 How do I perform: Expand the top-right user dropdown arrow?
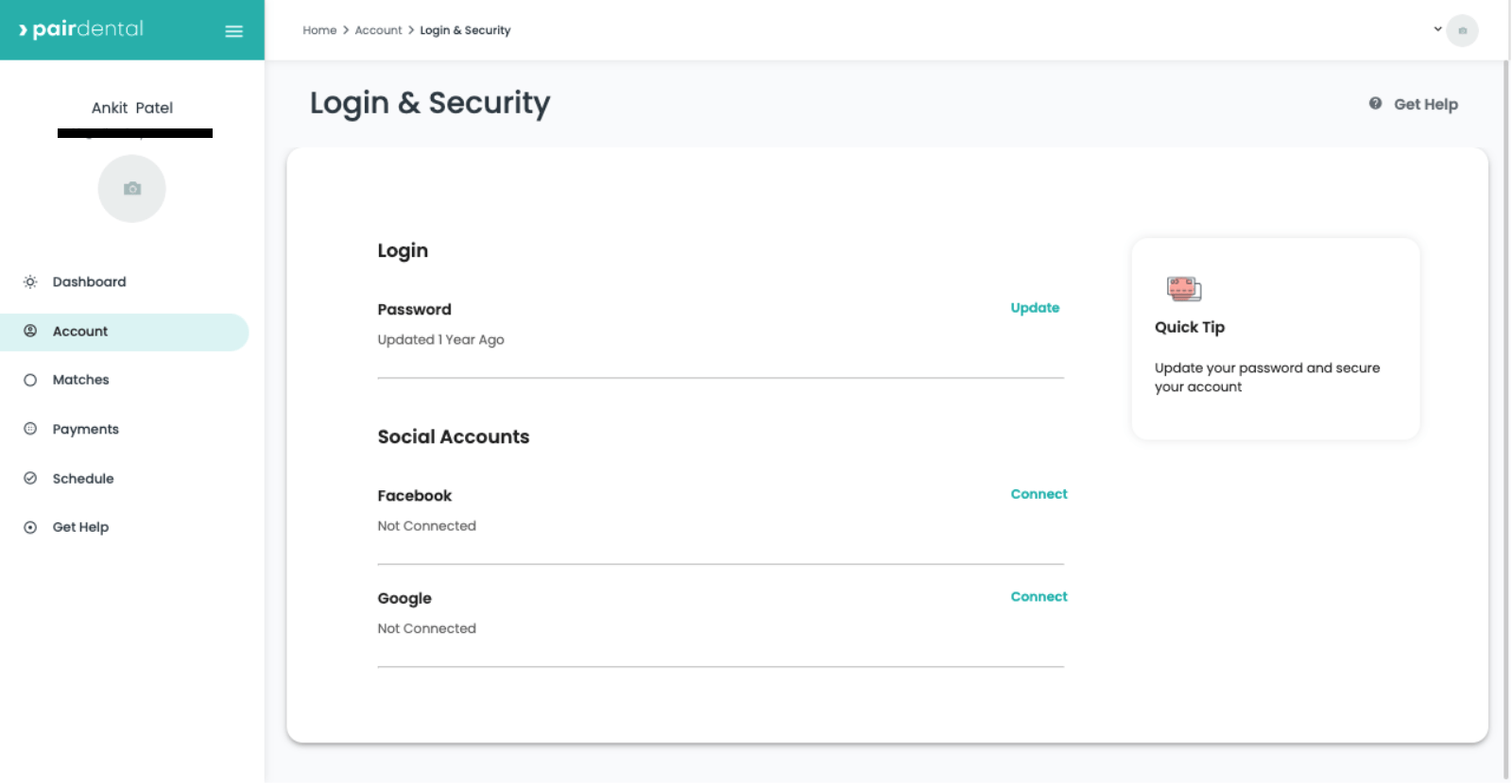1437,29
